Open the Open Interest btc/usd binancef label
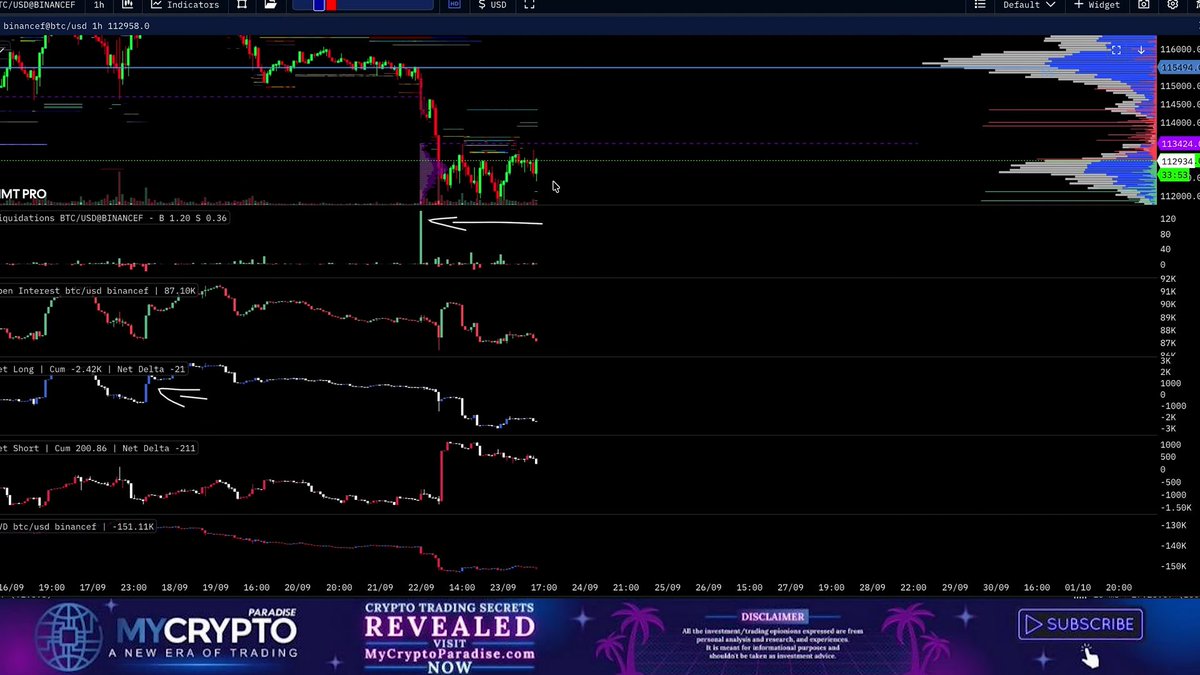This screenshot has width=1200, height=675. point(99,290)
